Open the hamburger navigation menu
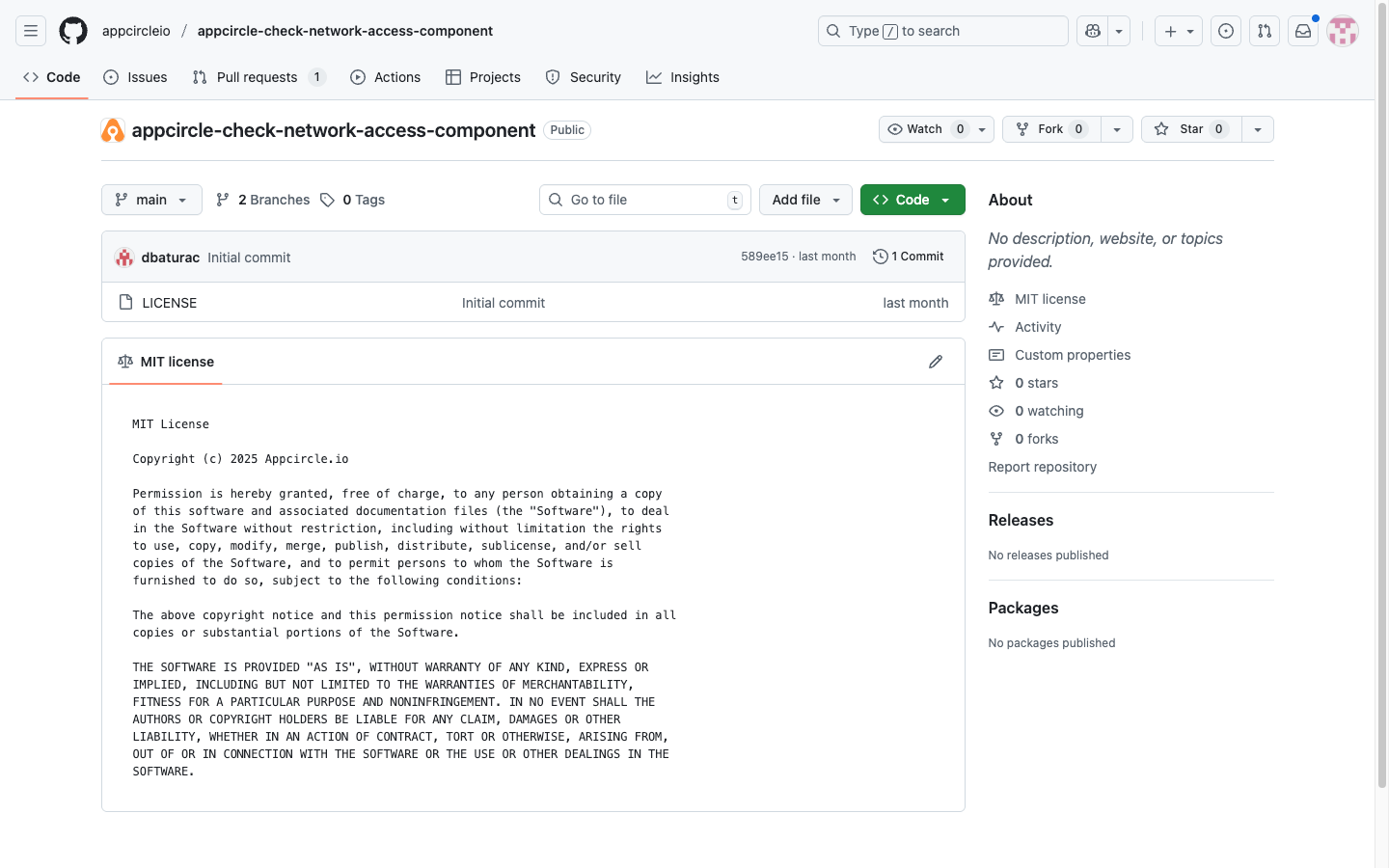Image resolution: width=1389 pixels, height=868 pixels. click(x=31, y=31)
